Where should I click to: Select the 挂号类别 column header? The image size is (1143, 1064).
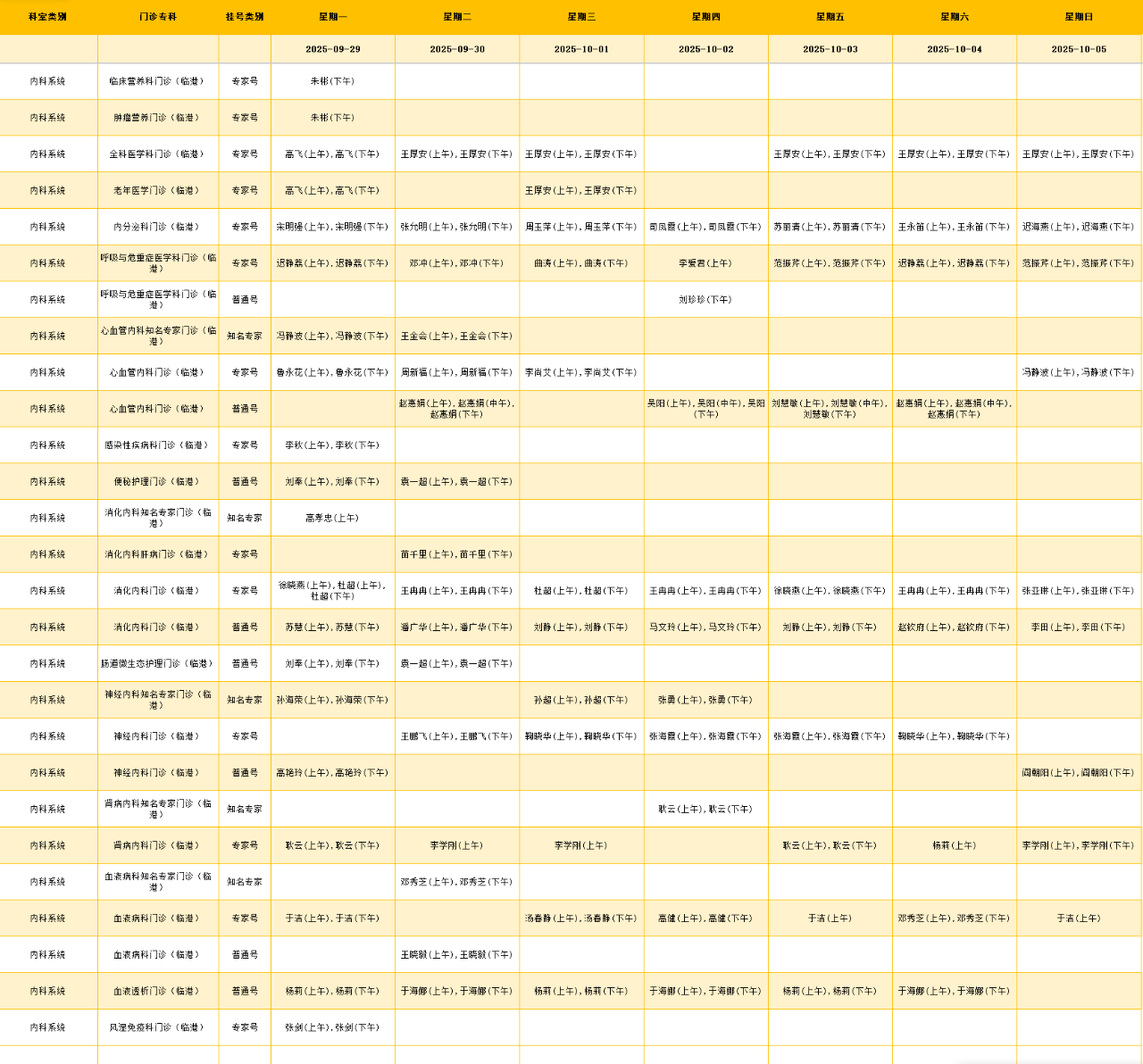tap(245, 17)
